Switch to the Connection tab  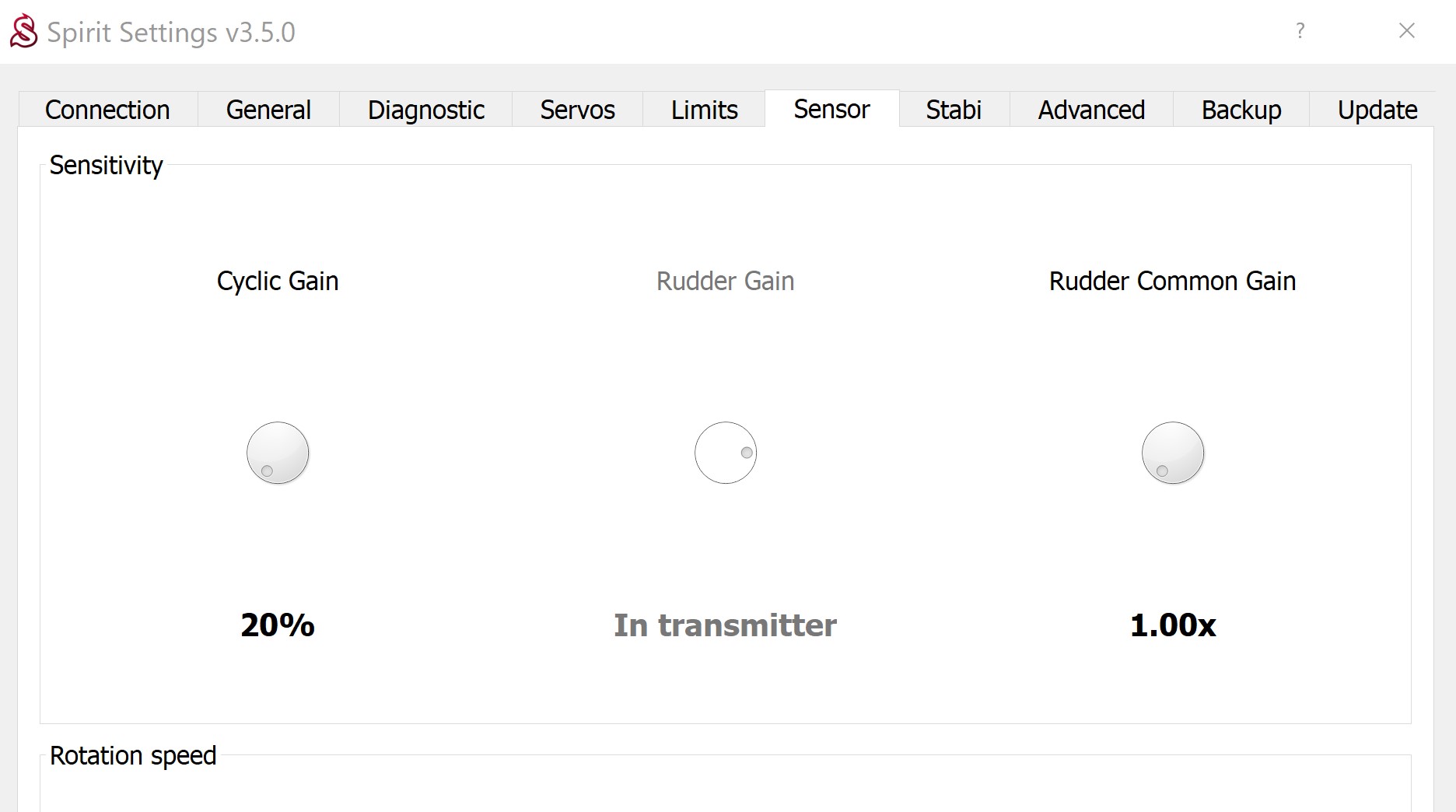point(107,110)
